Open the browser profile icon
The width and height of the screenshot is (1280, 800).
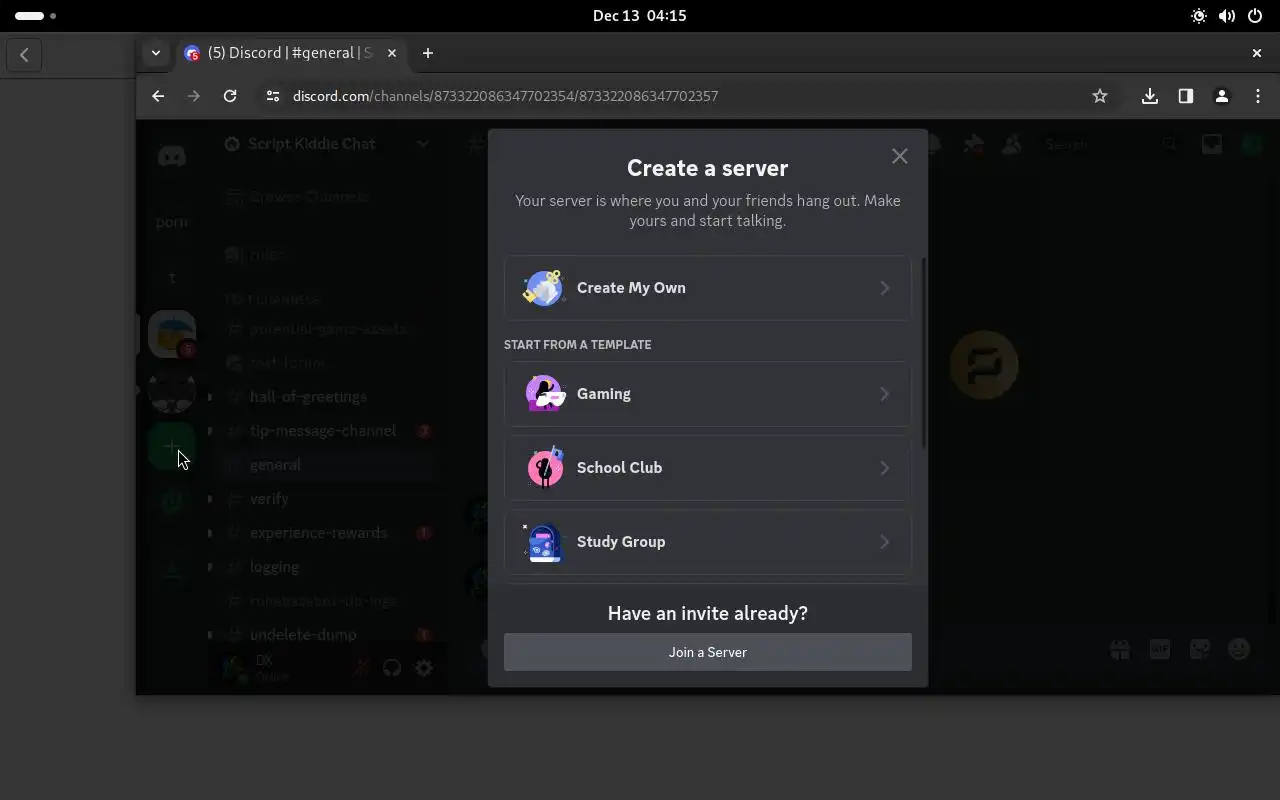pyautogui.click(x=1222, y=96)
